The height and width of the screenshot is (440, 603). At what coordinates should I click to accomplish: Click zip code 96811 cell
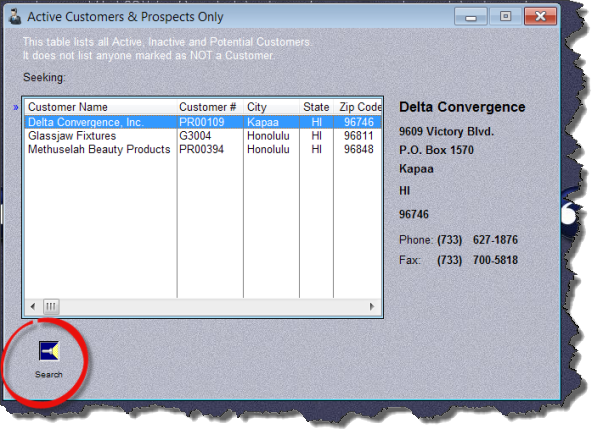[x=358, y=136]
